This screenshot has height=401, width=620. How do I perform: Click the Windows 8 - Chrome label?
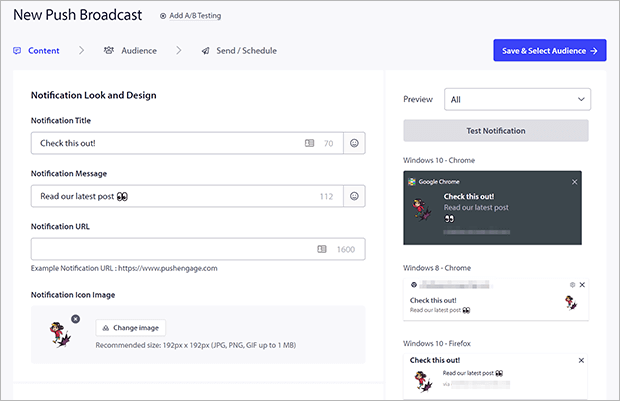click(x=437, y=268)
